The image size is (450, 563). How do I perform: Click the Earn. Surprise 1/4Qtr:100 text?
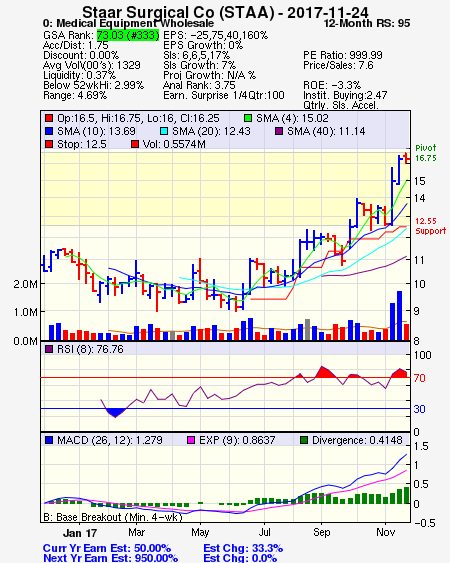click(x=224, y=96)
